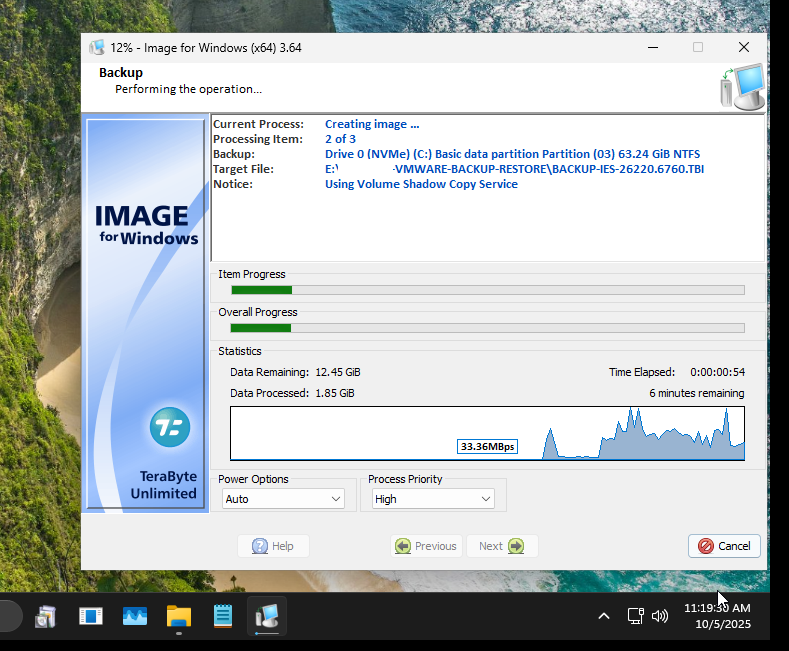789x651 pixels.
Task: Click the network icon in system tray
Action: [636, 616]
